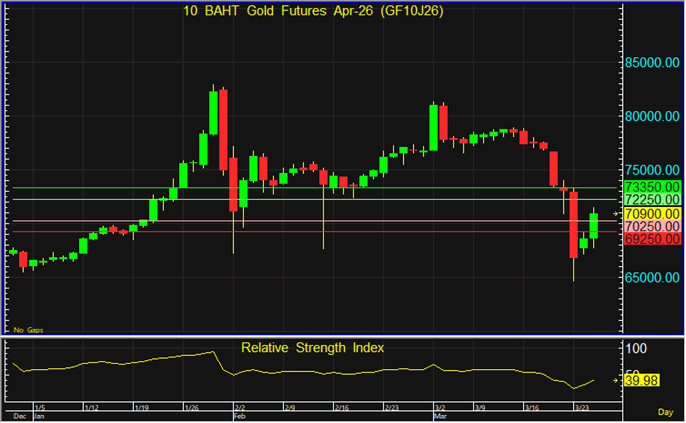
Task: Select the yellow 70900.00 current price label
Action: [x=652, y=214]
